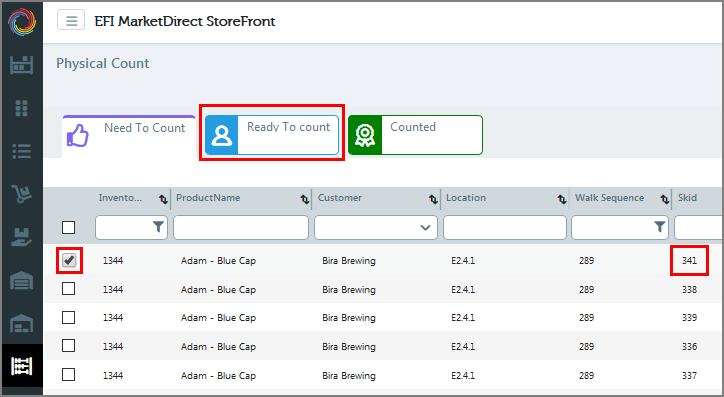This screenshot has width=724, height=397.
Task: Open the hand truck sidebar icon
Action: click(x=22, y=193)
